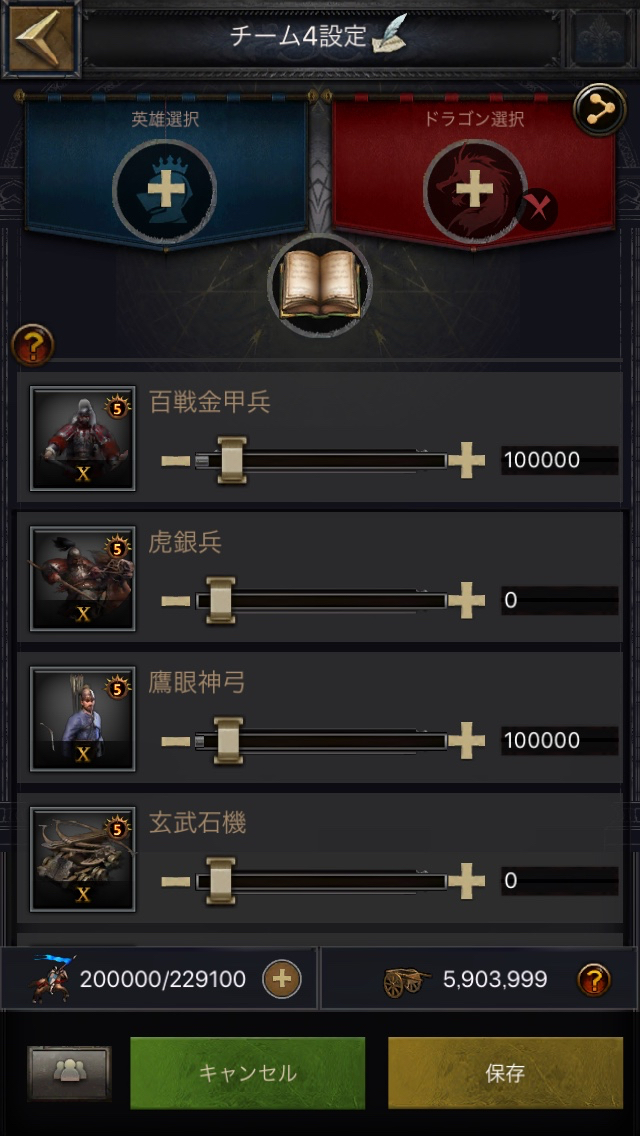Open team members icon button
The image size is (640, 1136).
(70, 1073)
